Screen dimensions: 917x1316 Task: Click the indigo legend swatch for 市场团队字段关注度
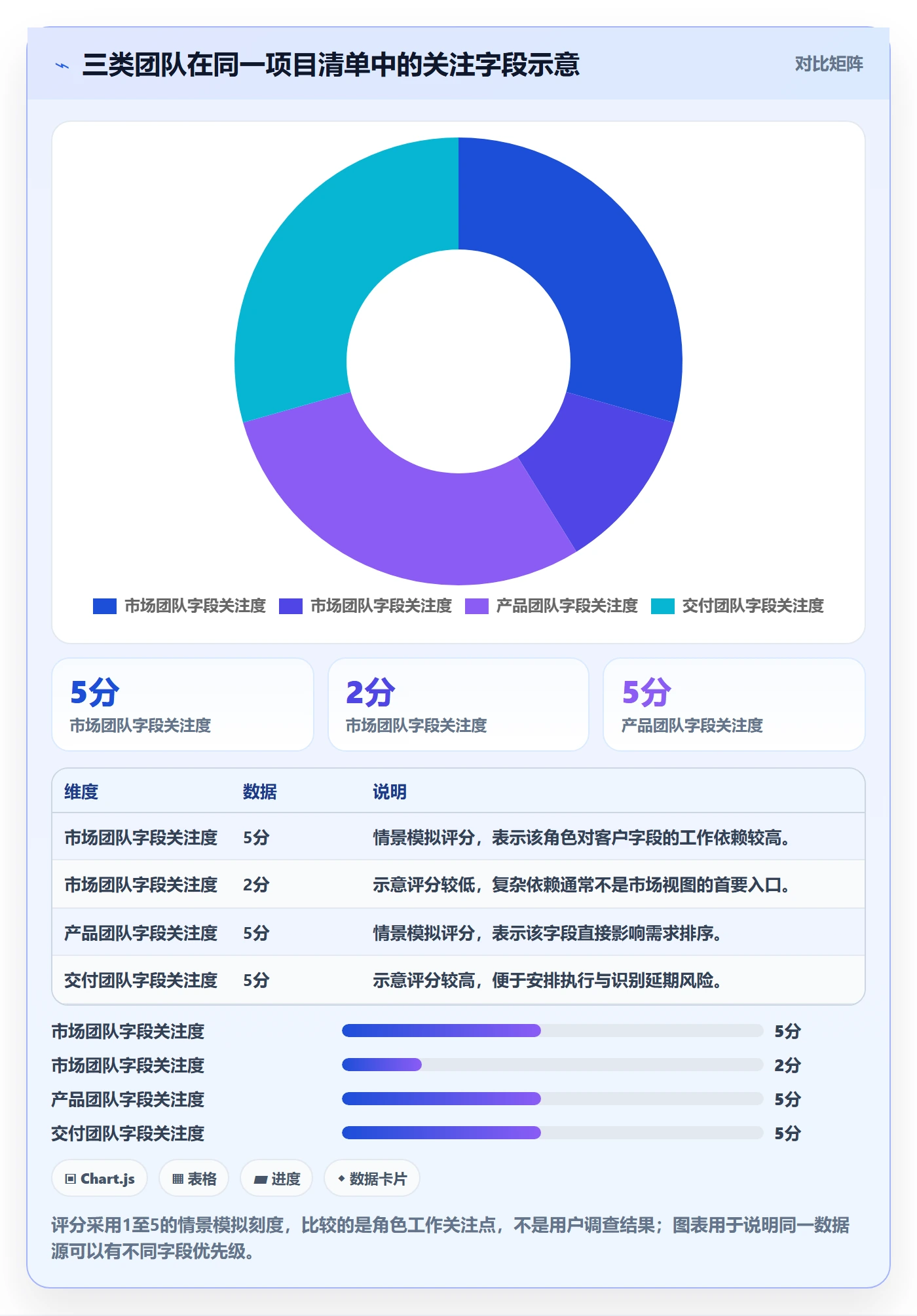(x=291, y=606)
